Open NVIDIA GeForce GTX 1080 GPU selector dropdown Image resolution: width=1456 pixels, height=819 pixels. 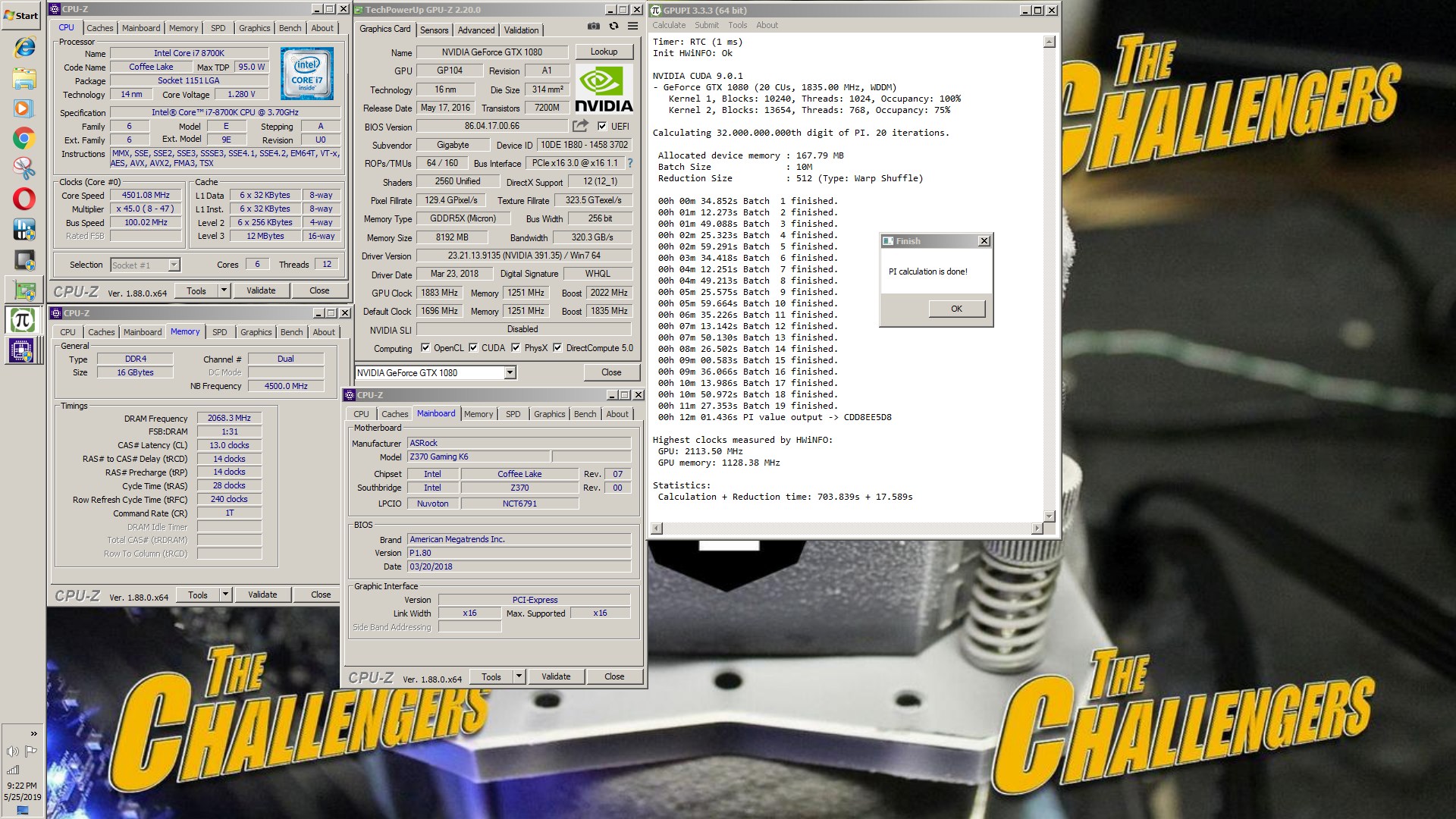click(510, 372)
